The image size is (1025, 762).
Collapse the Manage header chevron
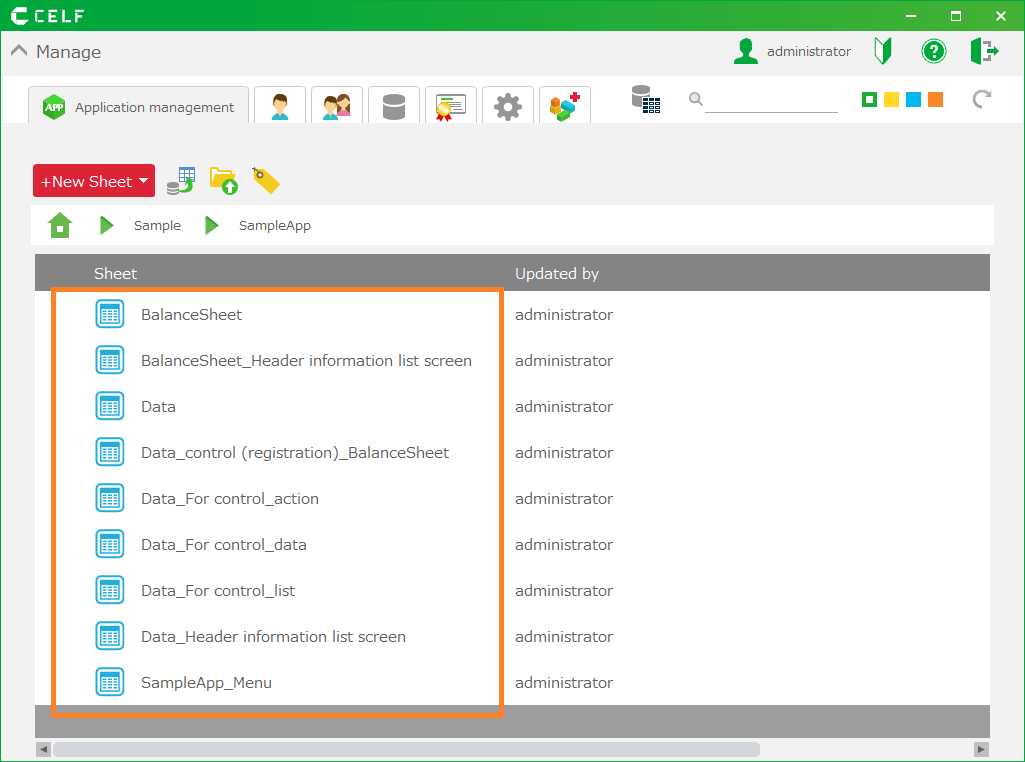pyautogui.click(x=18, y=52)
